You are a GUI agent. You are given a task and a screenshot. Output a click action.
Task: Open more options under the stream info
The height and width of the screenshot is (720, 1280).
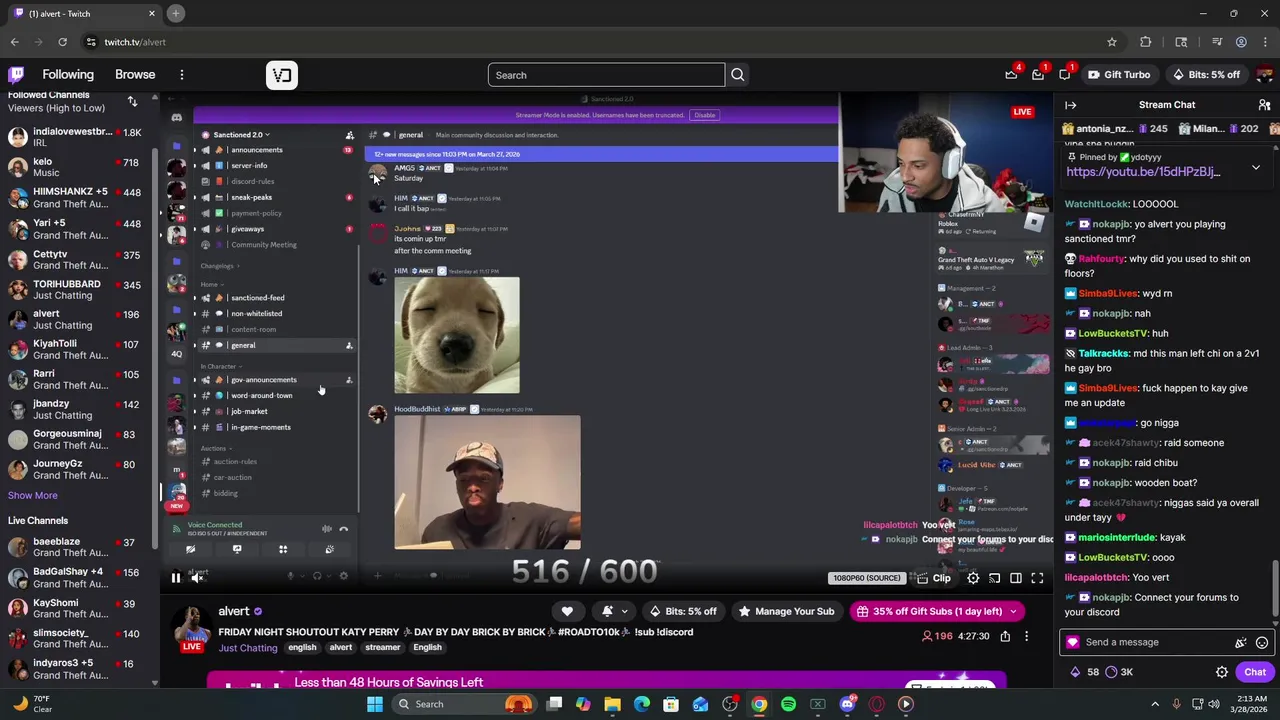pyautogui.click(x=1026, y=636)
